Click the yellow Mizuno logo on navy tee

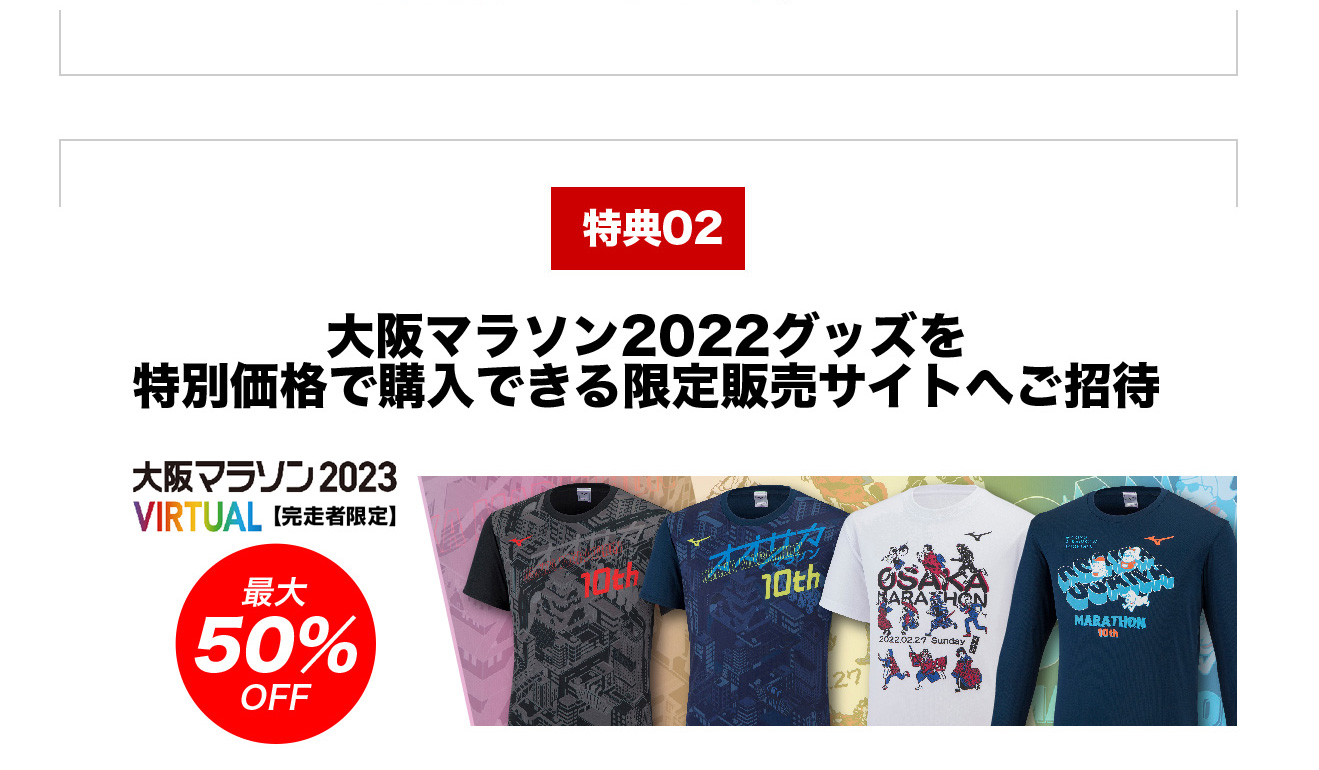point(699,541)
